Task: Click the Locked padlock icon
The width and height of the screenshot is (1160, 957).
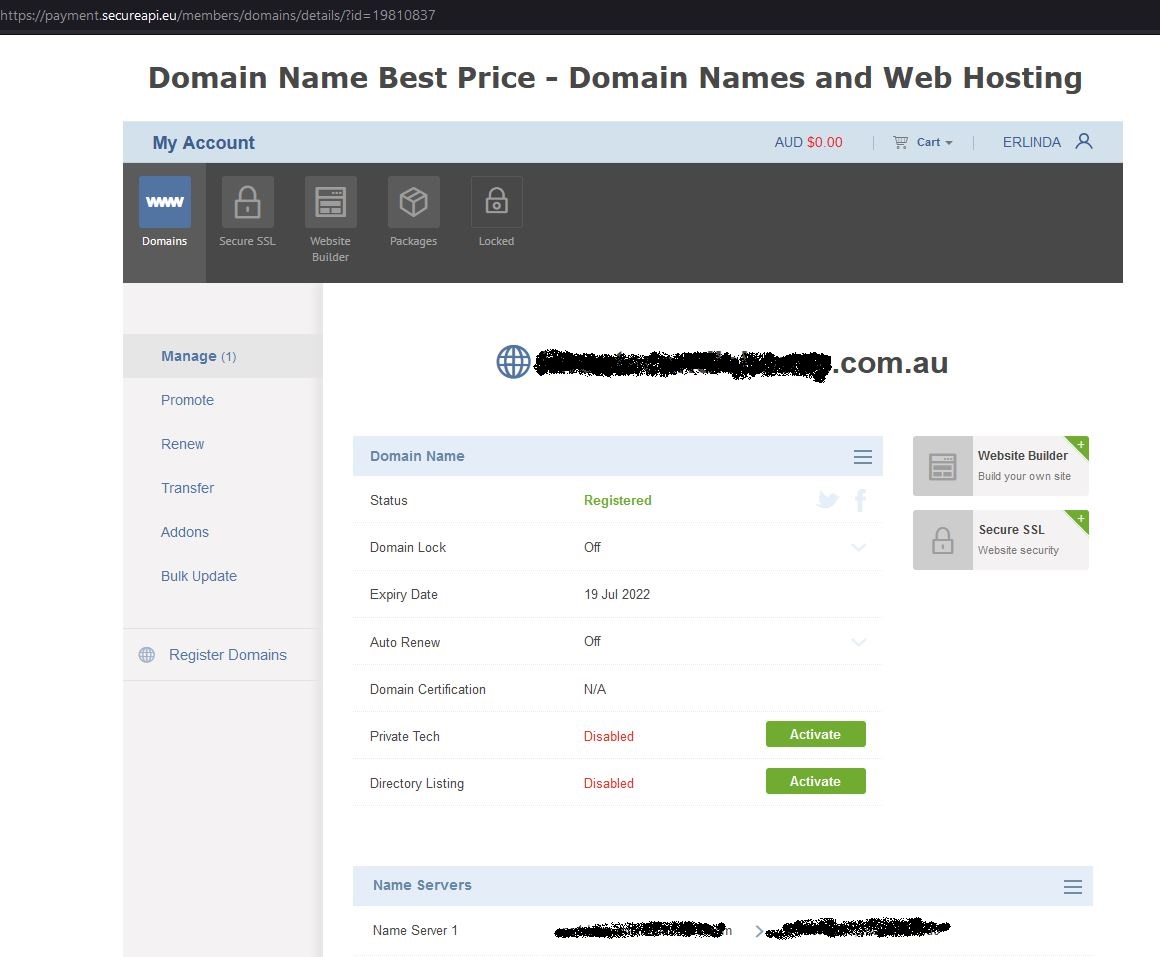Action: pyautogui.click(x=496, y=202)
